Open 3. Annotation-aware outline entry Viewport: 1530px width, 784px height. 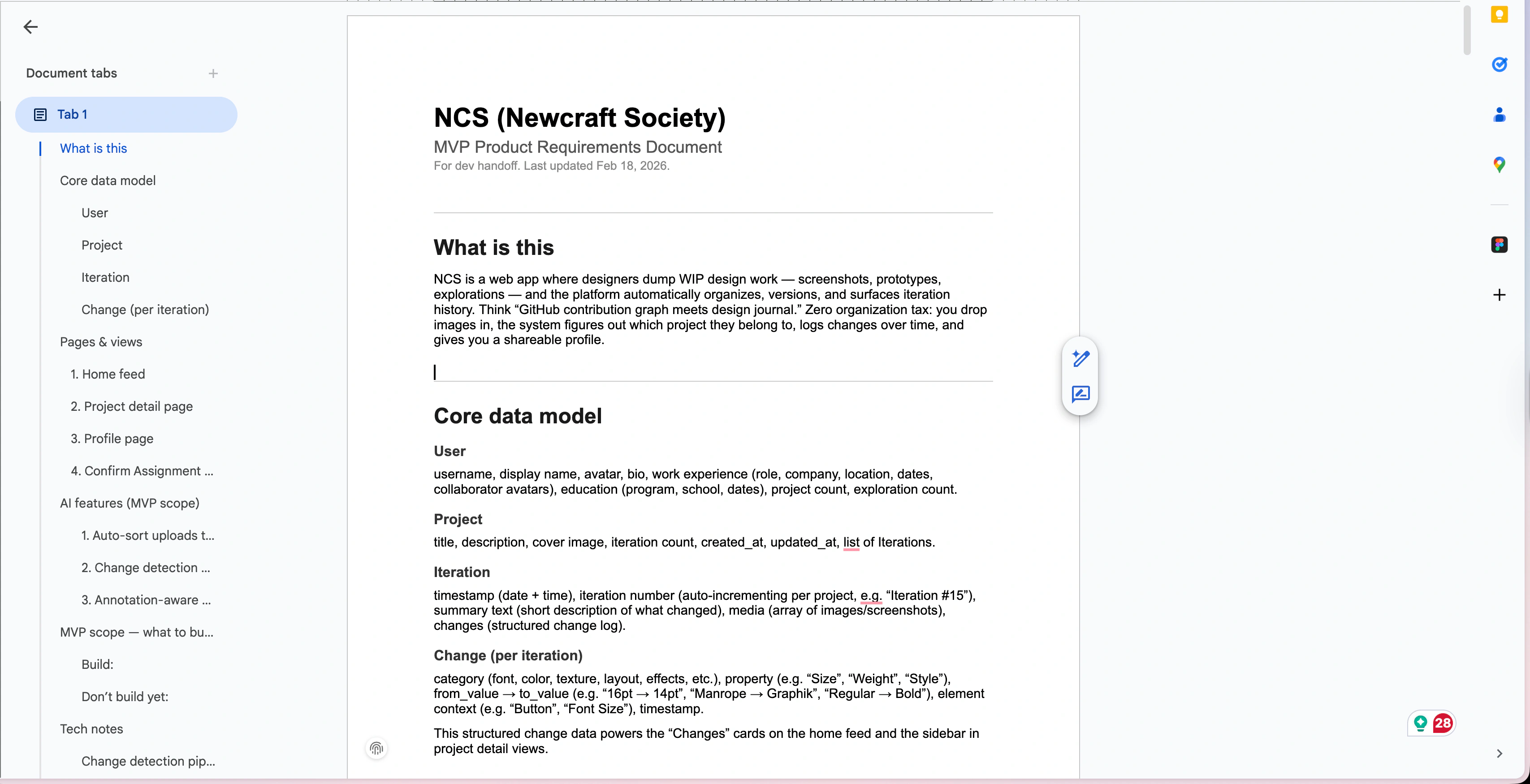[x=146, y=600]
